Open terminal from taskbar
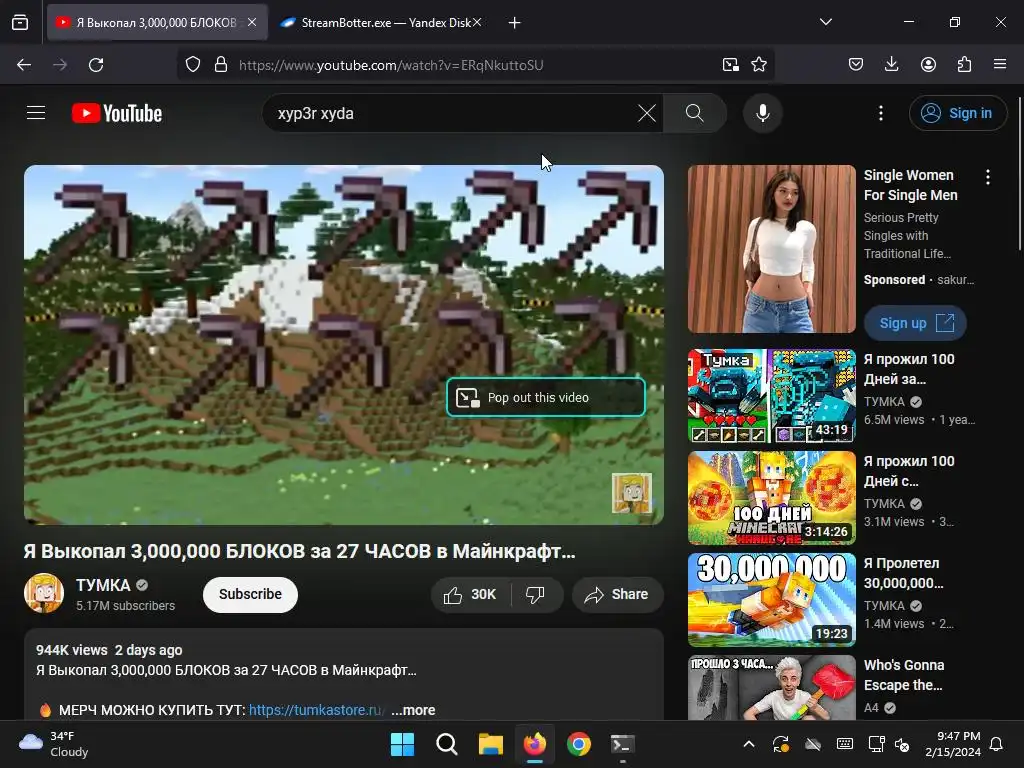 click(622, 744)
